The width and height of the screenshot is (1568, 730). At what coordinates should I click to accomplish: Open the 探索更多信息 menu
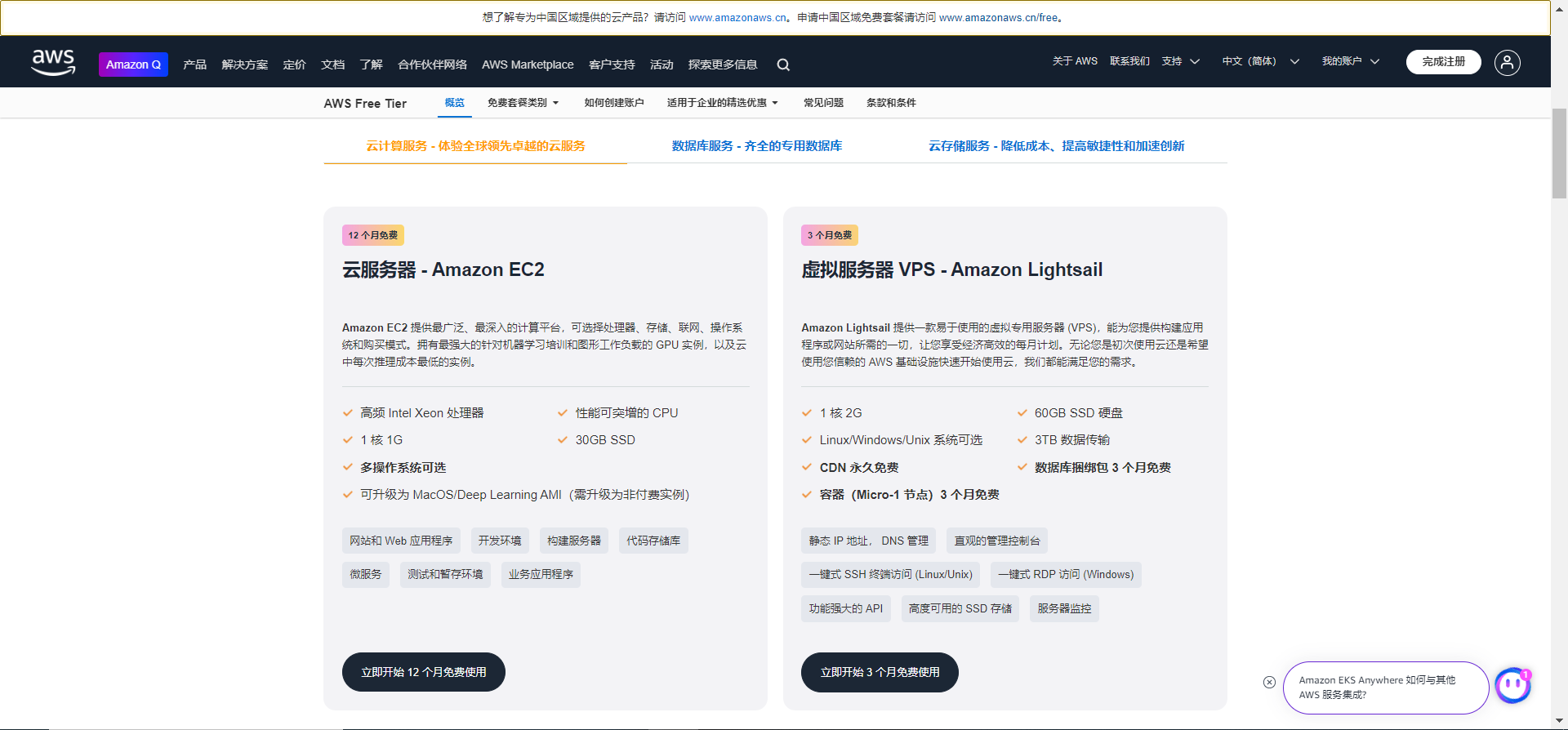pyautogui.click(x=723, y=65)
